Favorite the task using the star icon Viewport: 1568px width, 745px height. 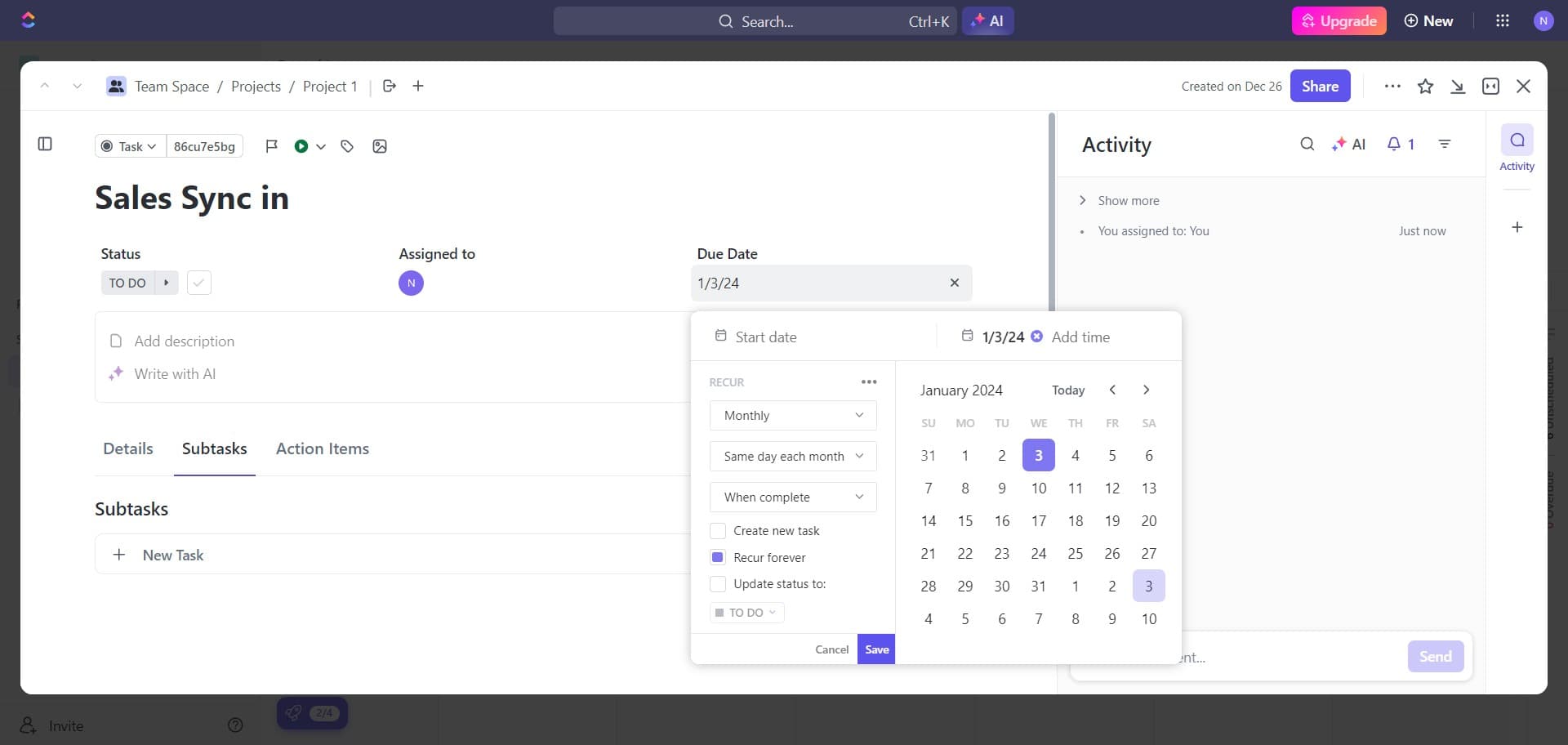coord(1426,86)
